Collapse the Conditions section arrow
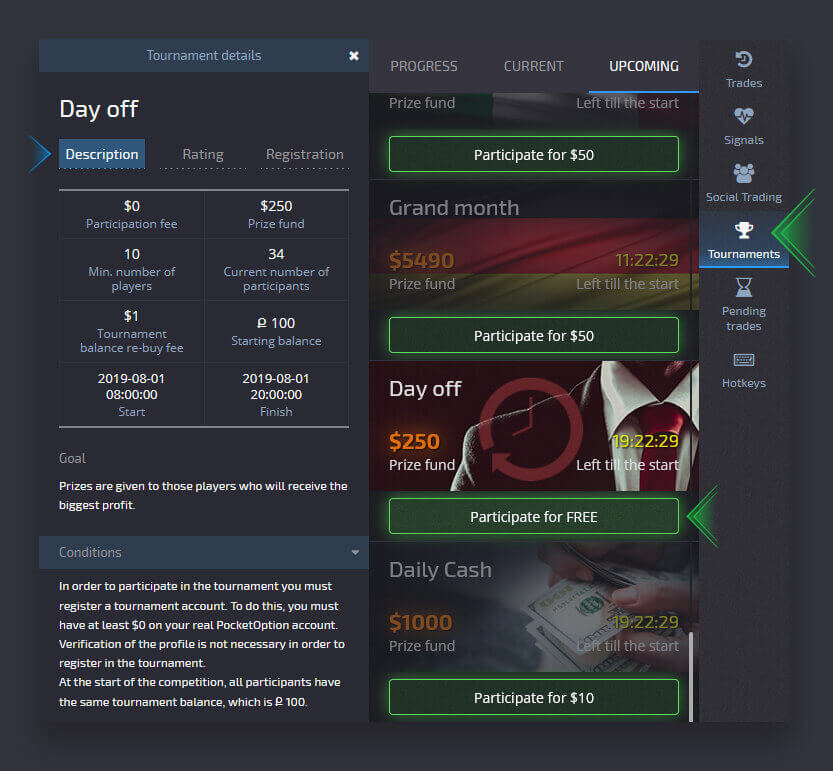 tap(355, 553)
